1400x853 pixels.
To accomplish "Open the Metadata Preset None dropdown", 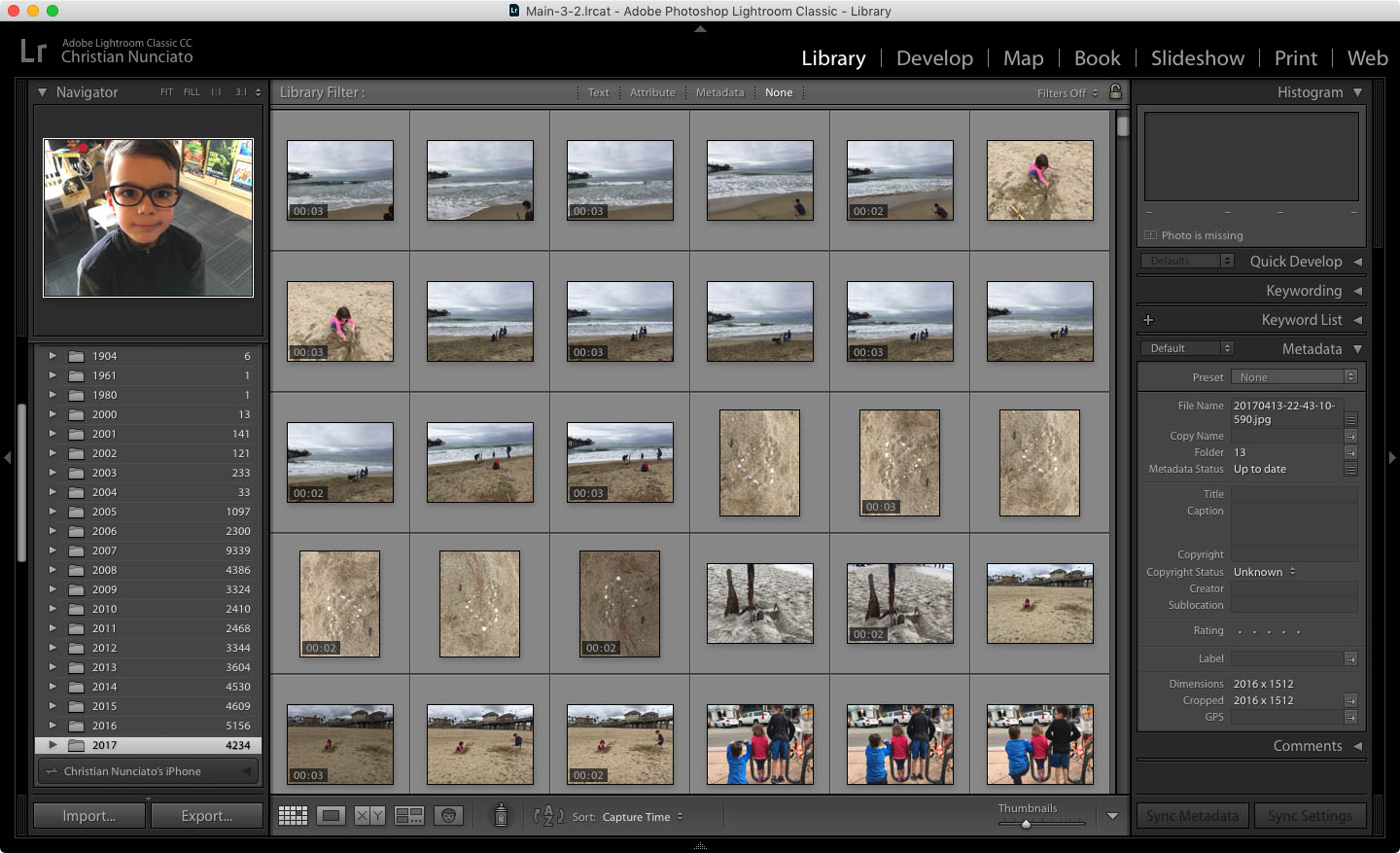I will pyautogui.click(x=1293, y=377).
